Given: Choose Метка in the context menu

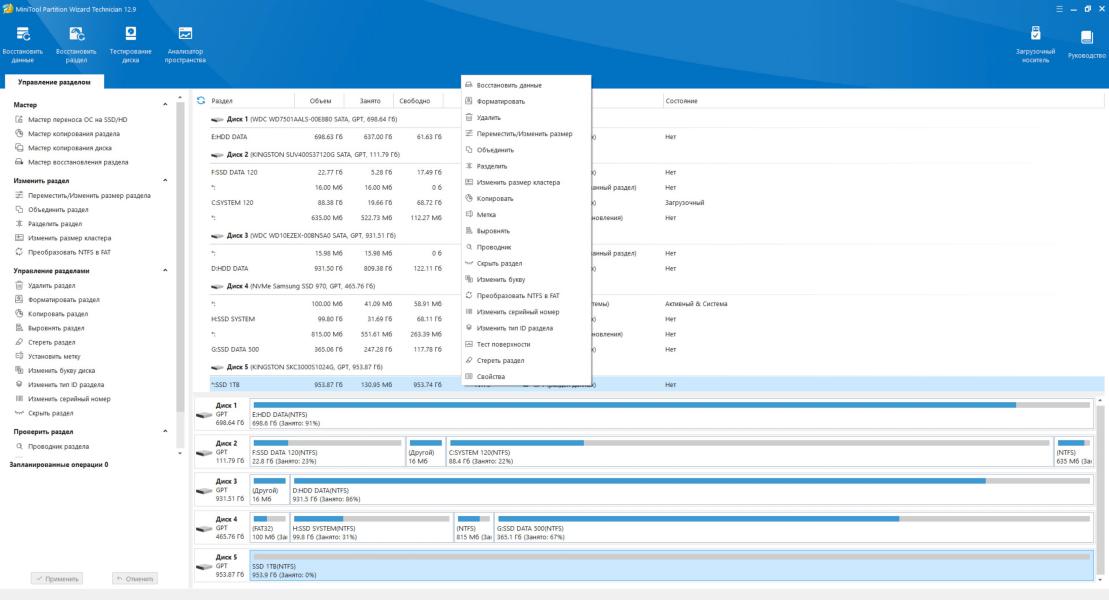Looking at the screenshot, I should (x=526, y=214).
